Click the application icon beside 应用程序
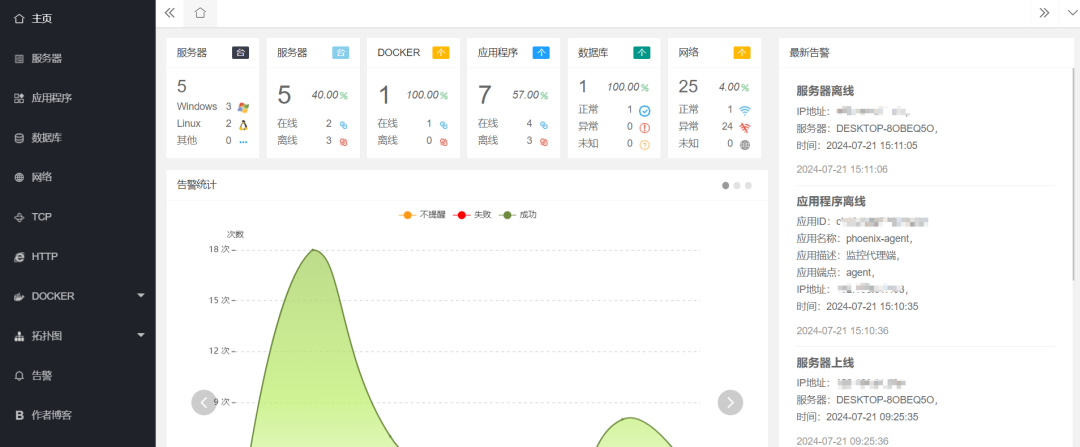 tap(19, 98)
